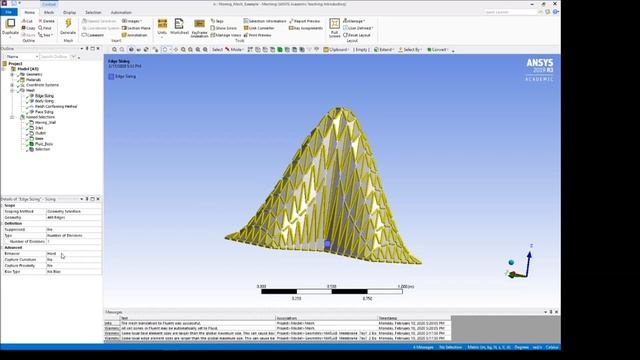Select Materials in the outline tree
This screenshot has width=640, height=360.
(x=33, y=80)
